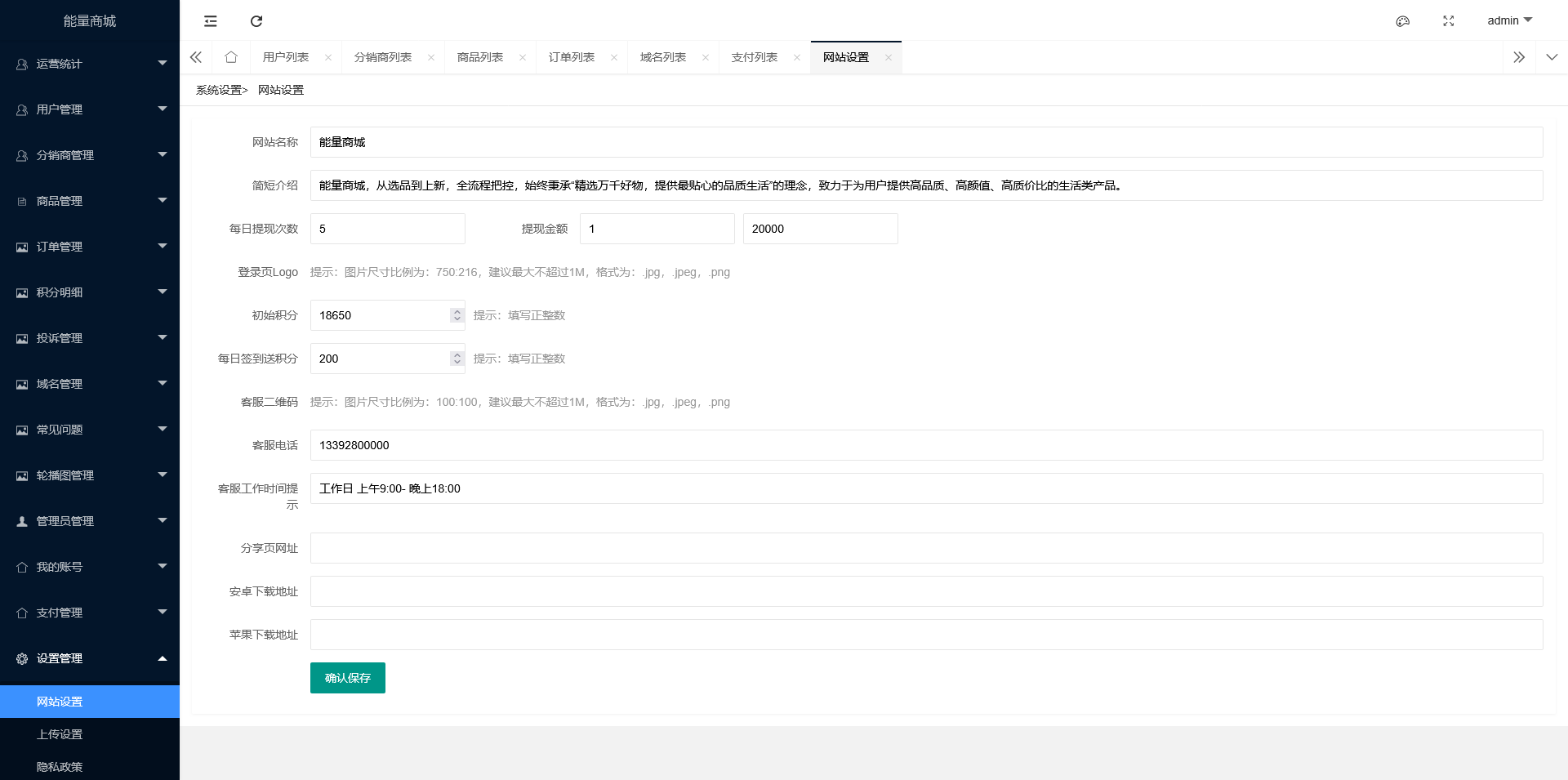
Task: Expand the 轮播图管理 sidebar menu
Action: (90, 475)
